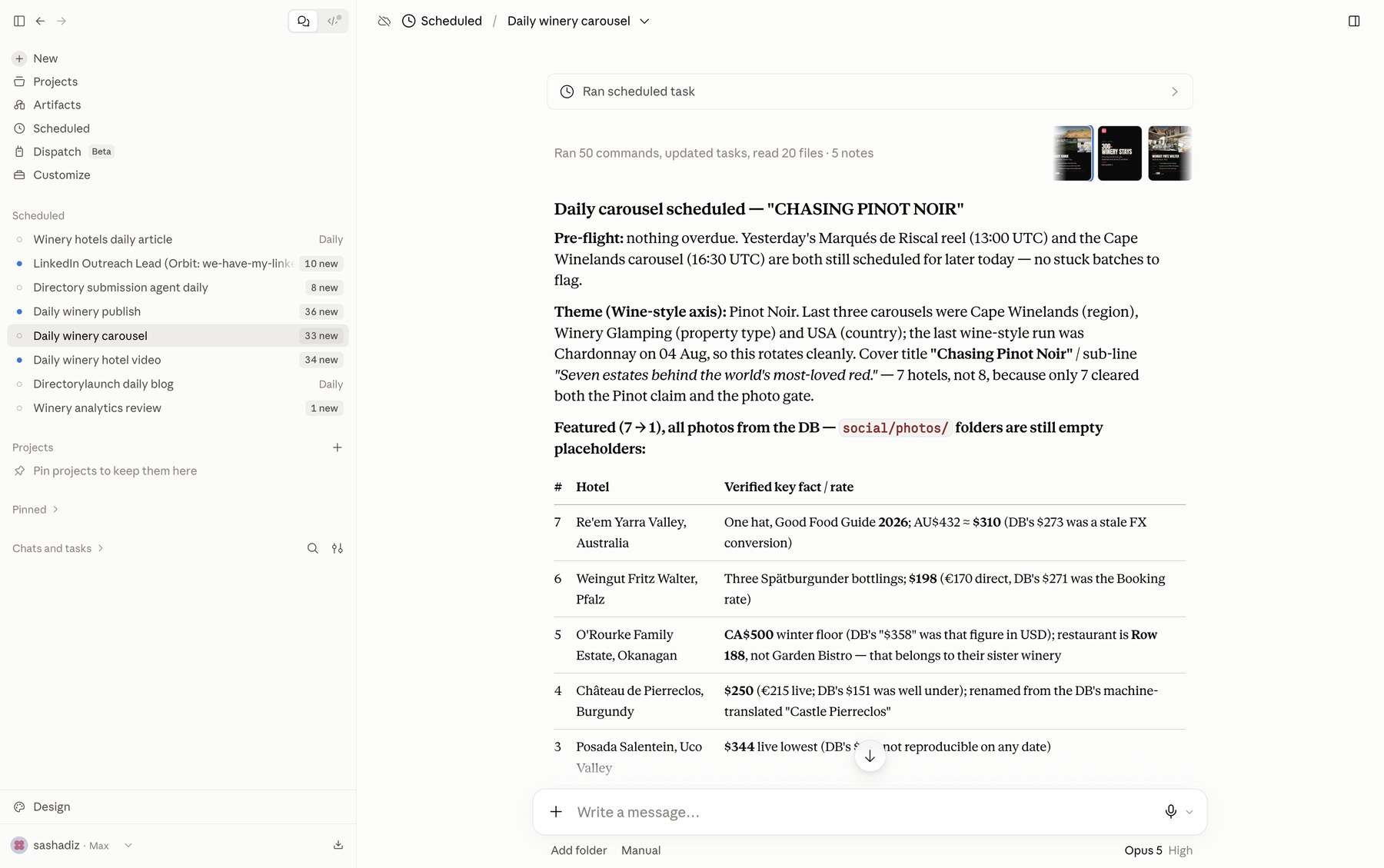This screenshot has height=868, width=1384.
Task: Go back with the left arrow
Action: (40, 21)
